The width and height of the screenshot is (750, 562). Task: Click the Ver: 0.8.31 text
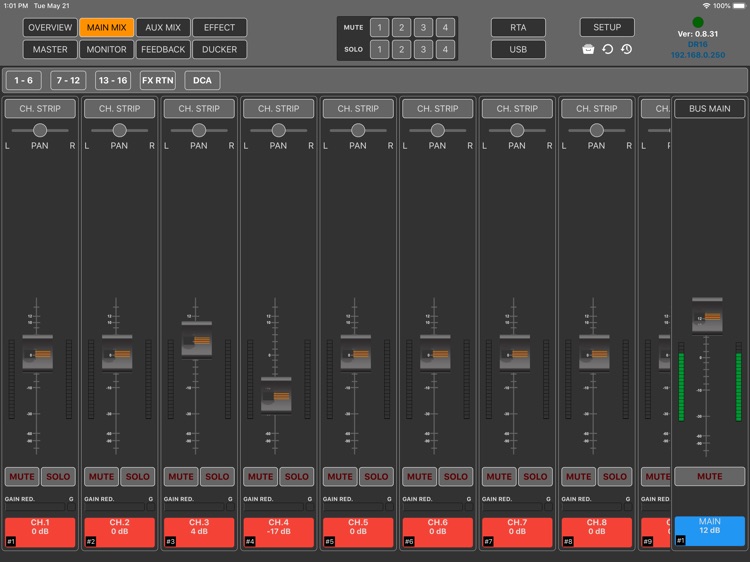point(698,34)
